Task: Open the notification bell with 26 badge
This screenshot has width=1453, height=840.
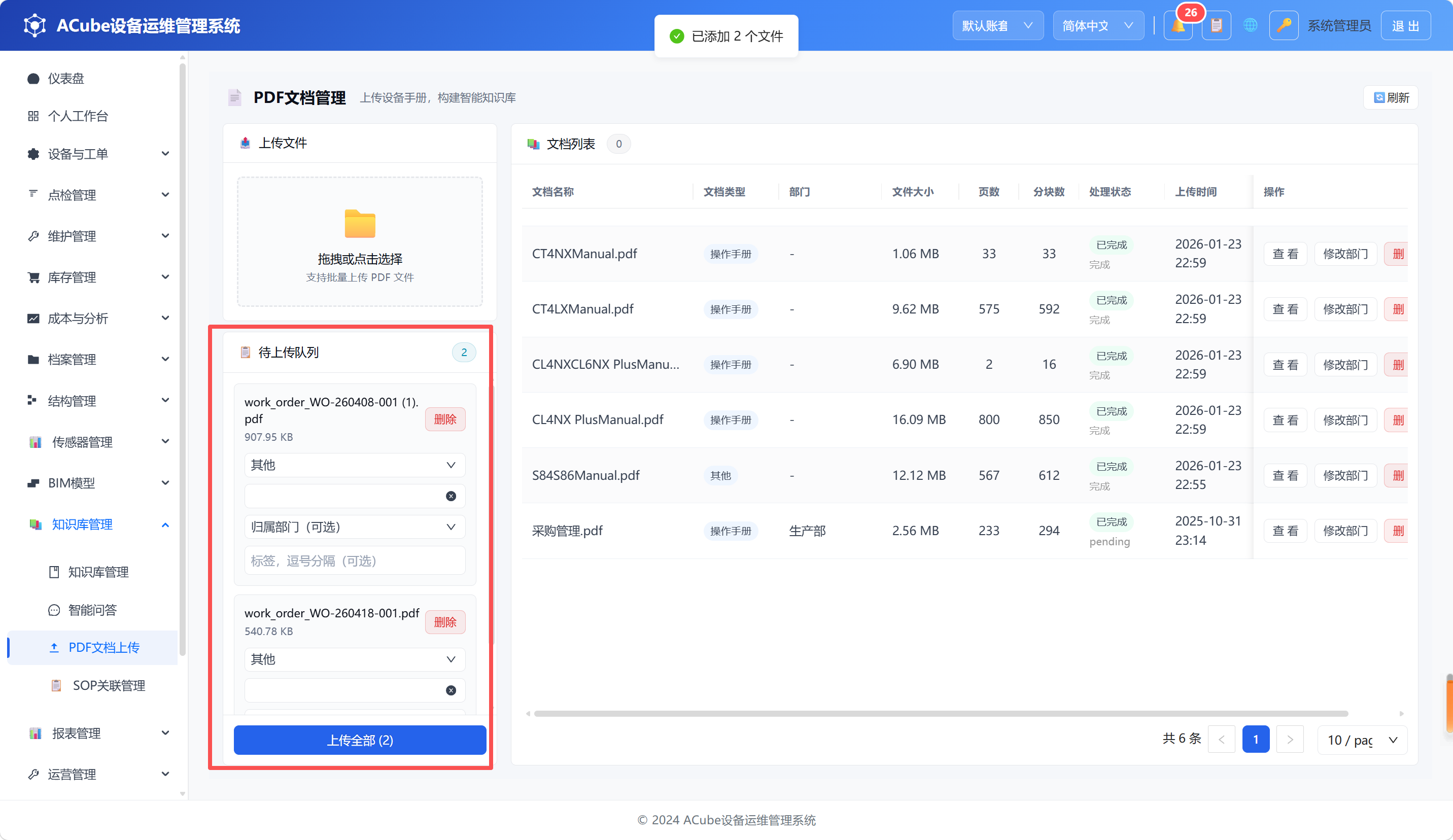Action: point(1178,25)
